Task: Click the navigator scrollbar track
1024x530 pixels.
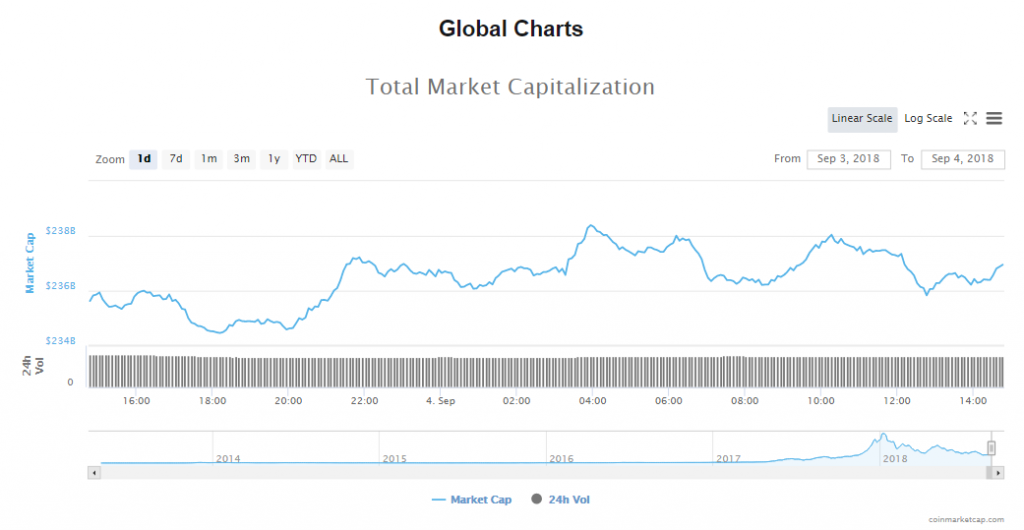Action: point(540,472)
